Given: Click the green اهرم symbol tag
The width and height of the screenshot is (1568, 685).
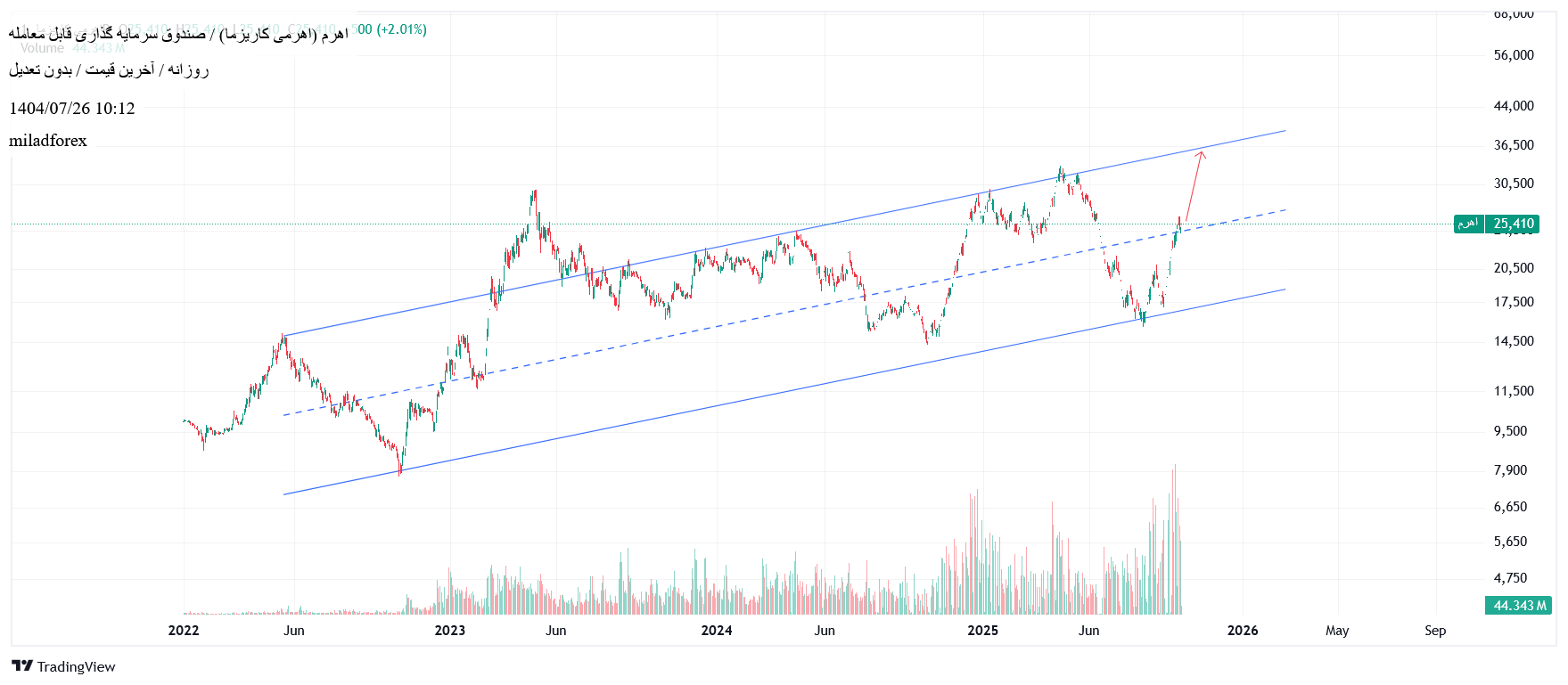Looking at the screenshot, I should click(x=1468, y=224).
